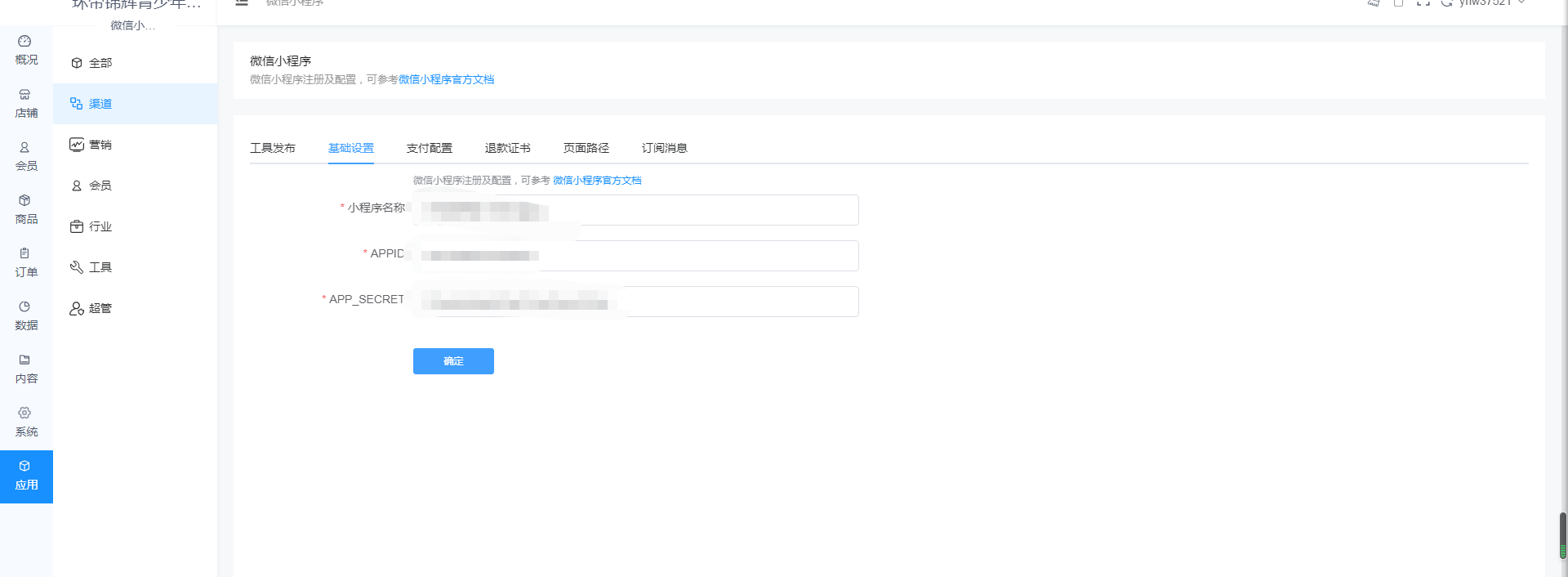The image size is (1568, 577).
Task: Open the 概况 overview section
Action: pos(26,50)
